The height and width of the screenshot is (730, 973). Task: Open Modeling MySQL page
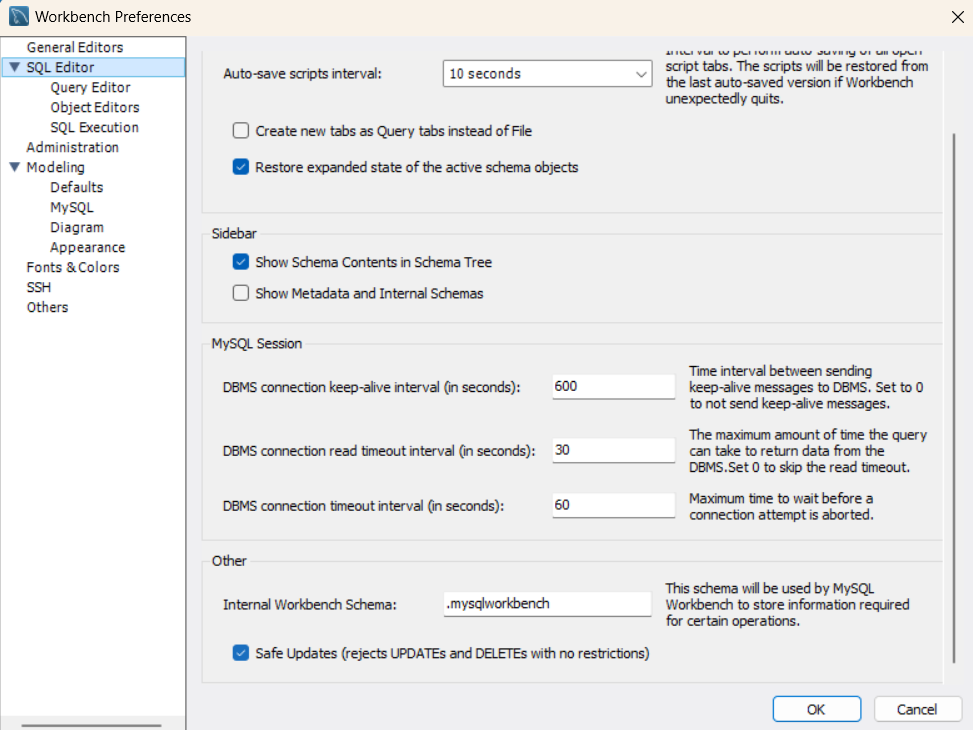click(x=72, y=207)
